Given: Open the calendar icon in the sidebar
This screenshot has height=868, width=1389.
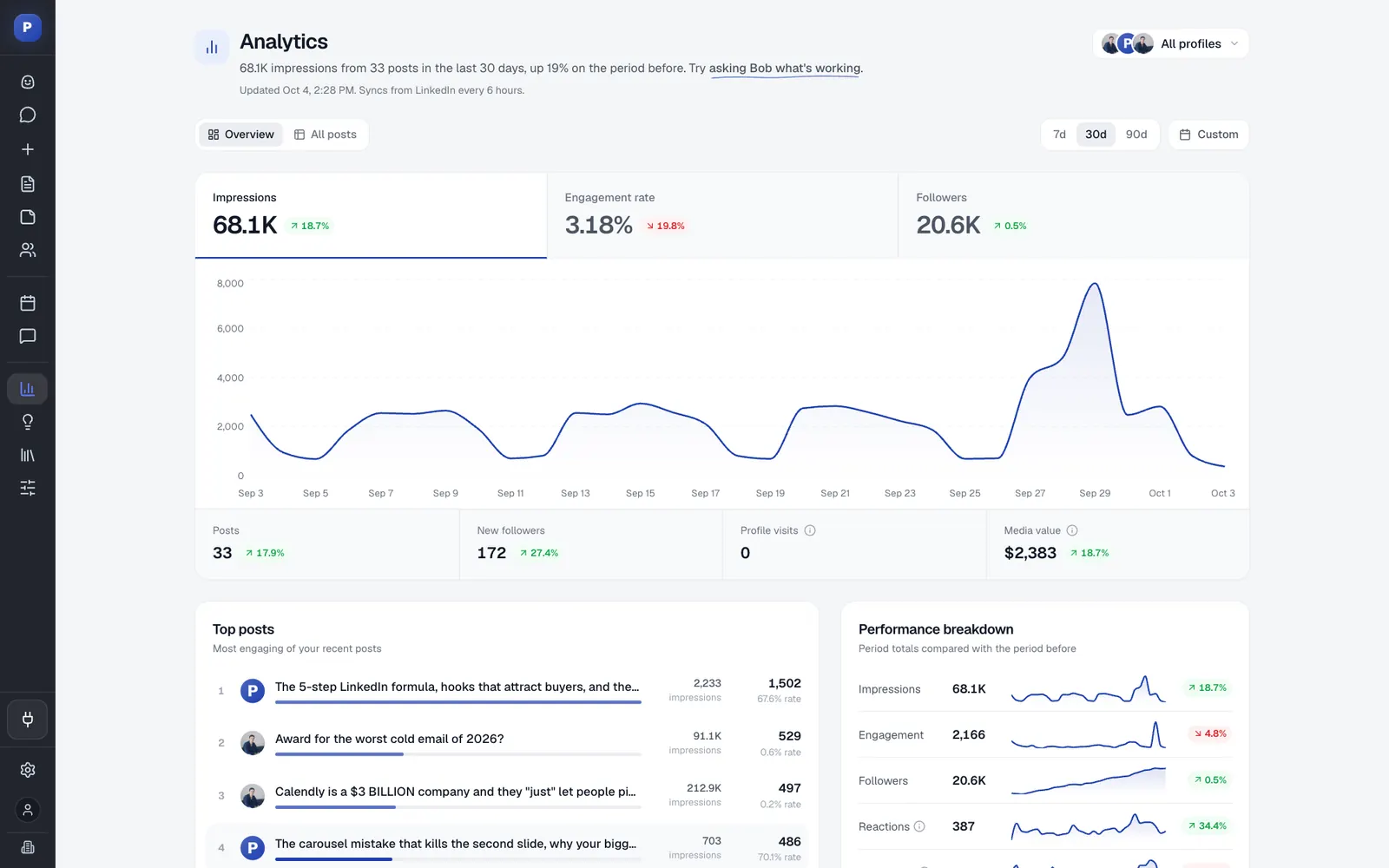Looking at the screenshot, I should point(28,303).
